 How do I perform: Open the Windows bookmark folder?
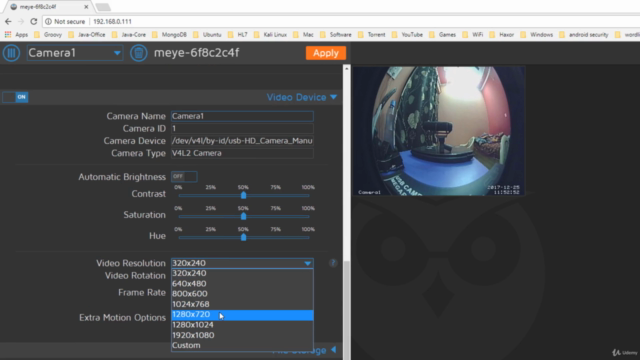(x=537, y=35)
